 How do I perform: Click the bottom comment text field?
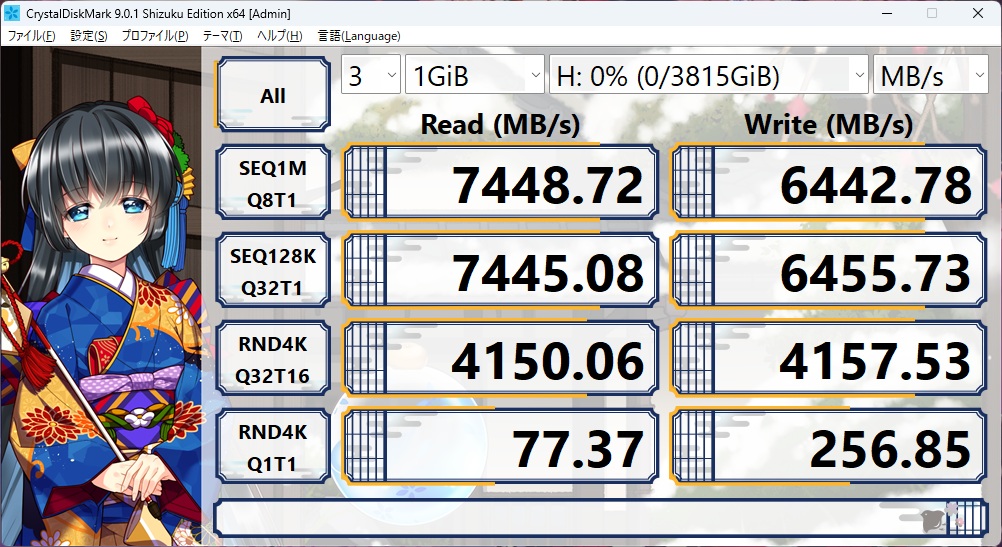(x=570, y=518)
